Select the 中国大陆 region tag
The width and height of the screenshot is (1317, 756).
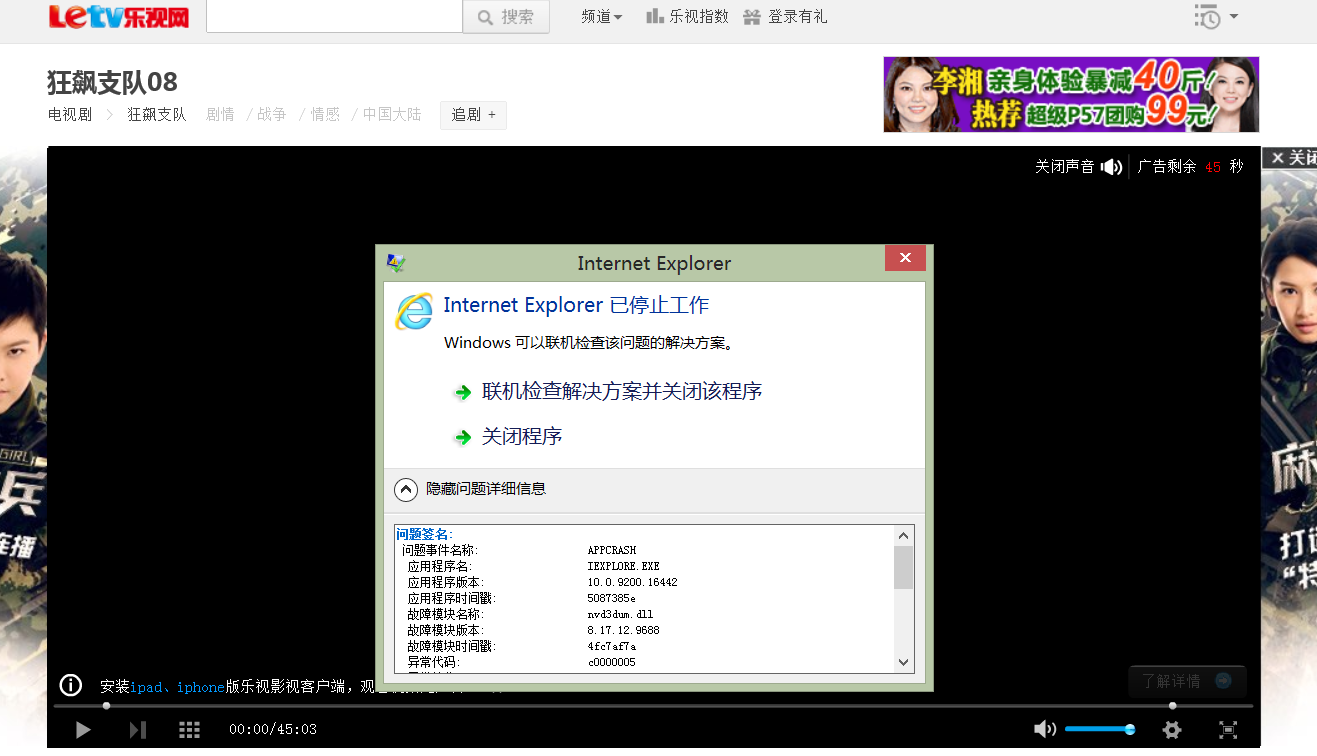coord(392,115)
